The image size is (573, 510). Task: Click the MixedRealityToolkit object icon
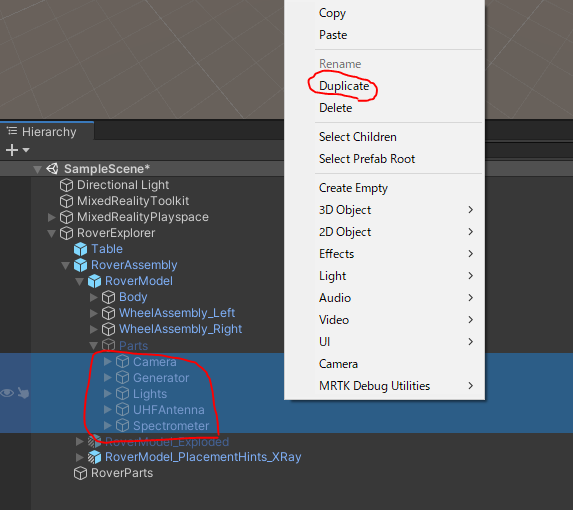click(x=66, y=201)
